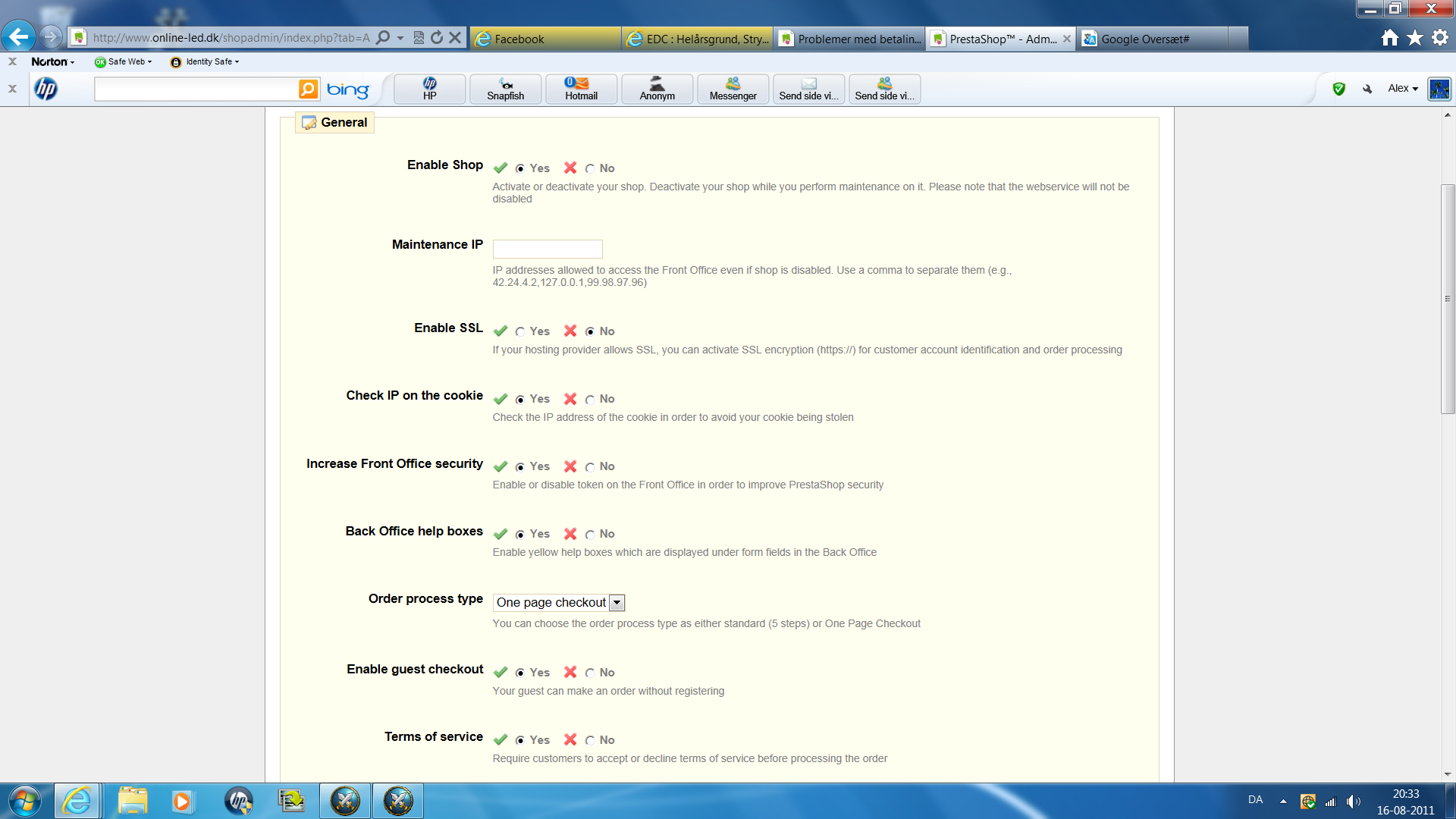Viewport: 1456px width, 819px height.
Task: Switch to the EDC : Helårsgrund tab
Action: 698,39
